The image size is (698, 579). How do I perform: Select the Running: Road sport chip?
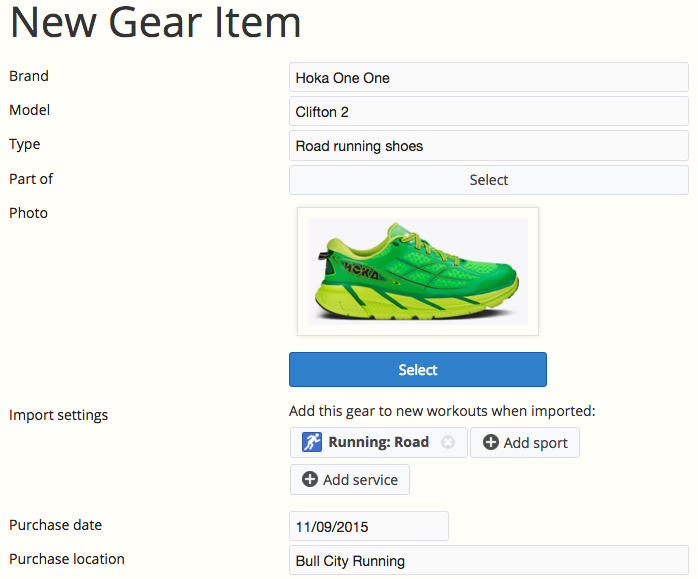tap(378, 442)
